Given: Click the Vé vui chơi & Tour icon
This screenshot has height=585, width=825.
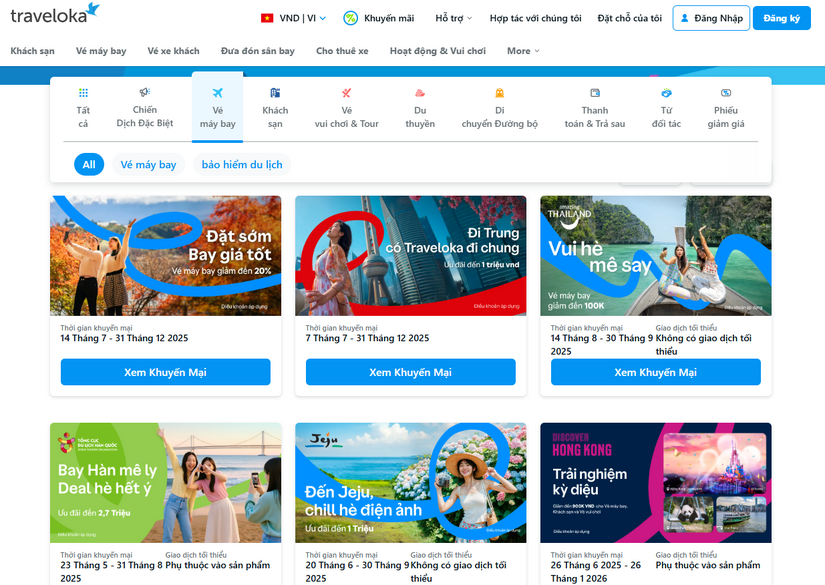Looking at the screenshot, I should coord(346,93).
